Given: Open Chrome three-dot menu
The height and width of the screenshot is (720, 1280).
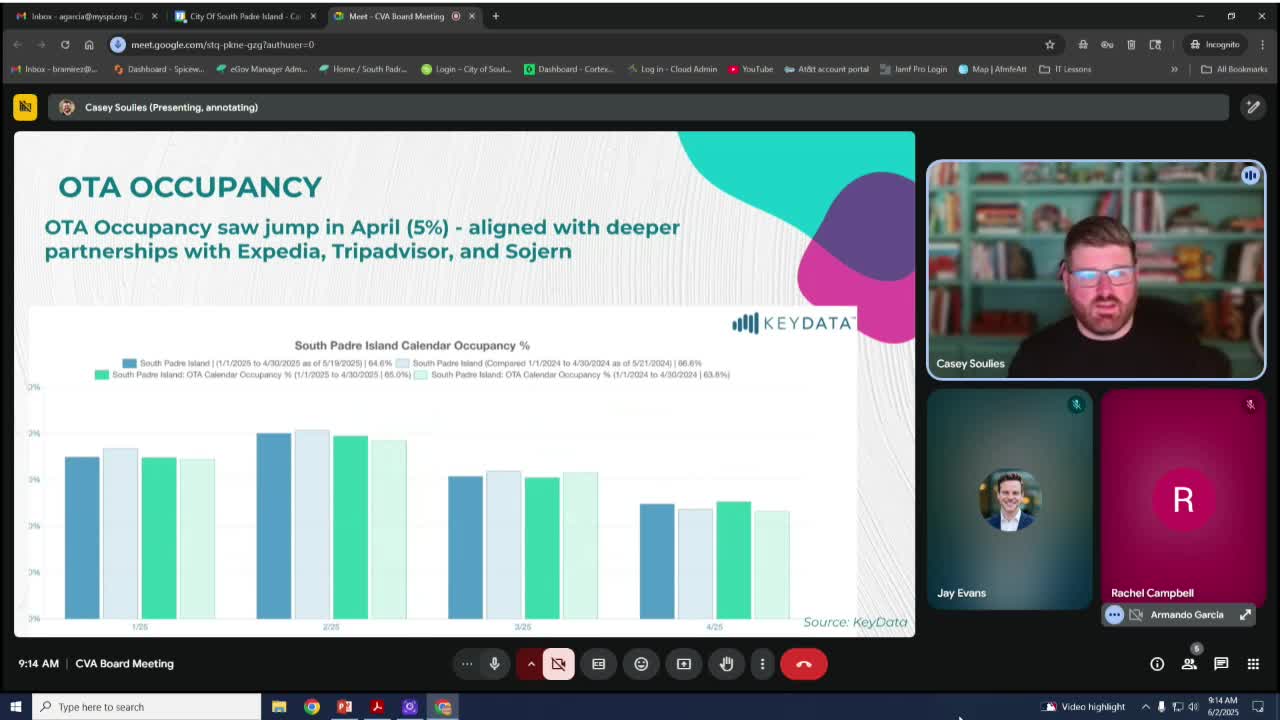Looking at the screenshot, I should click(x=1263, y=44).
